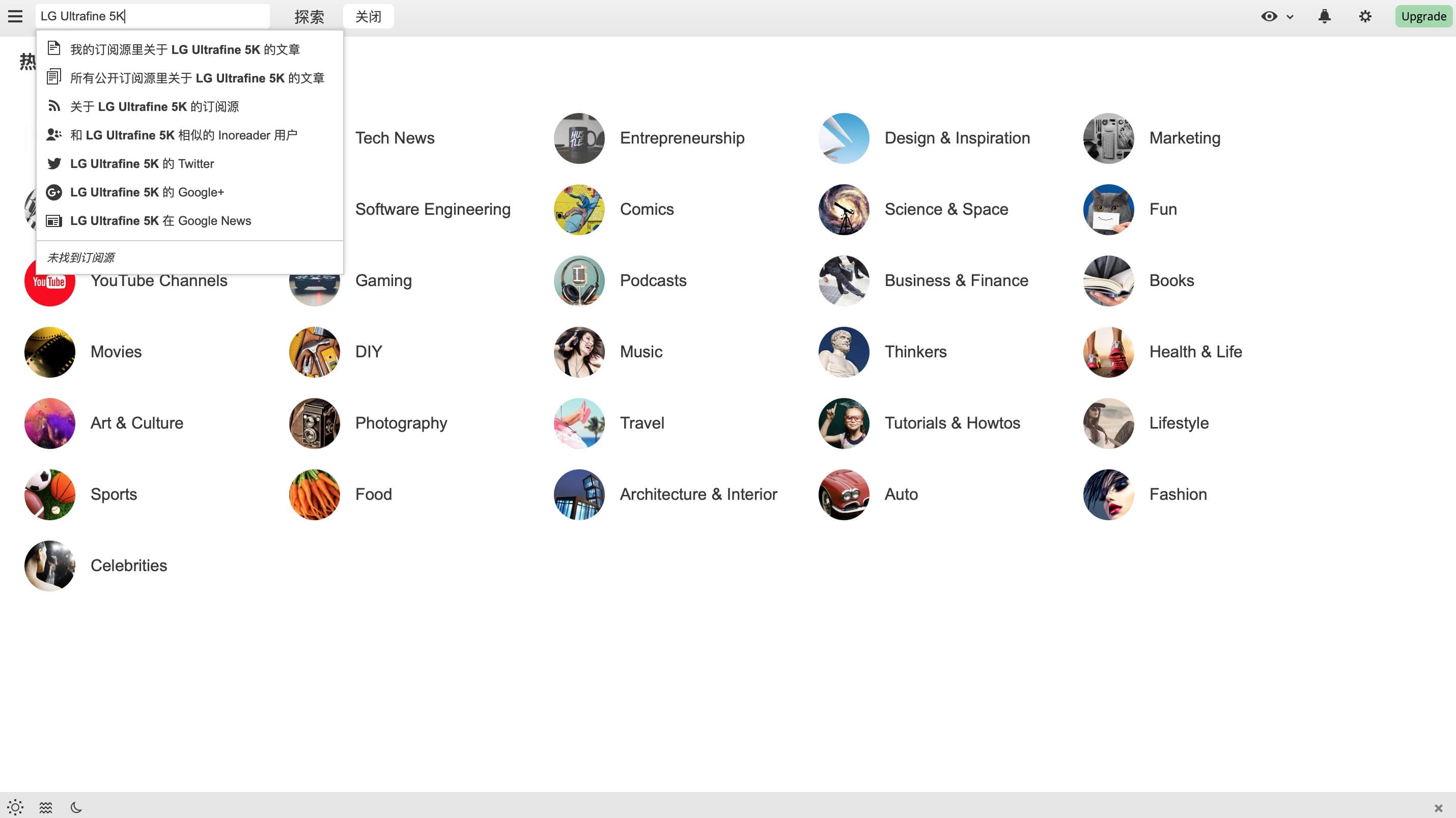Click the Fashion category label
Screen dimensions: 1456x818
[1178, 495]
